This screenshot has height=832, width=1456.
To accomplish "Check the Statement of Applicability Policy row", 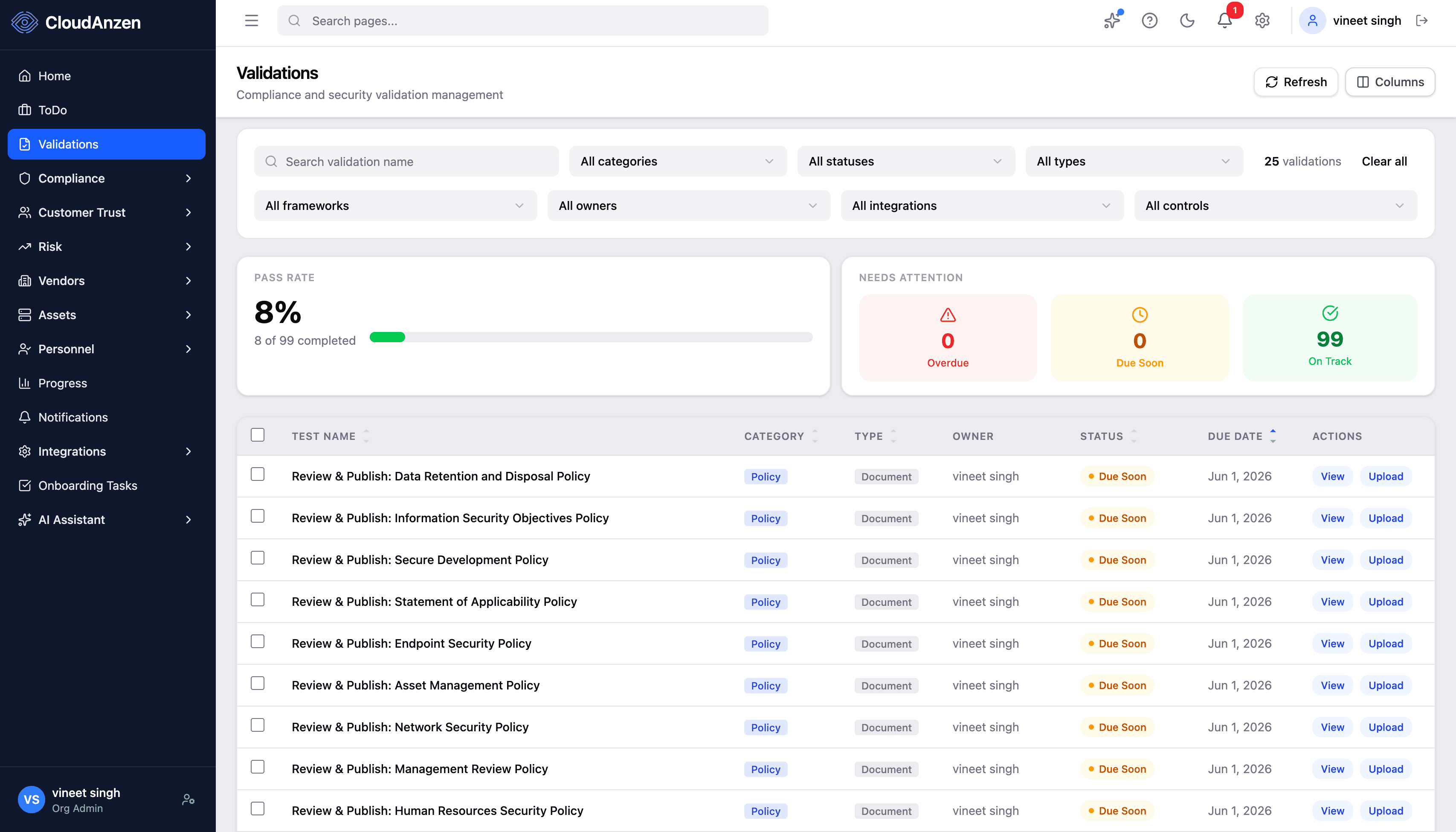I will (258, 599).
